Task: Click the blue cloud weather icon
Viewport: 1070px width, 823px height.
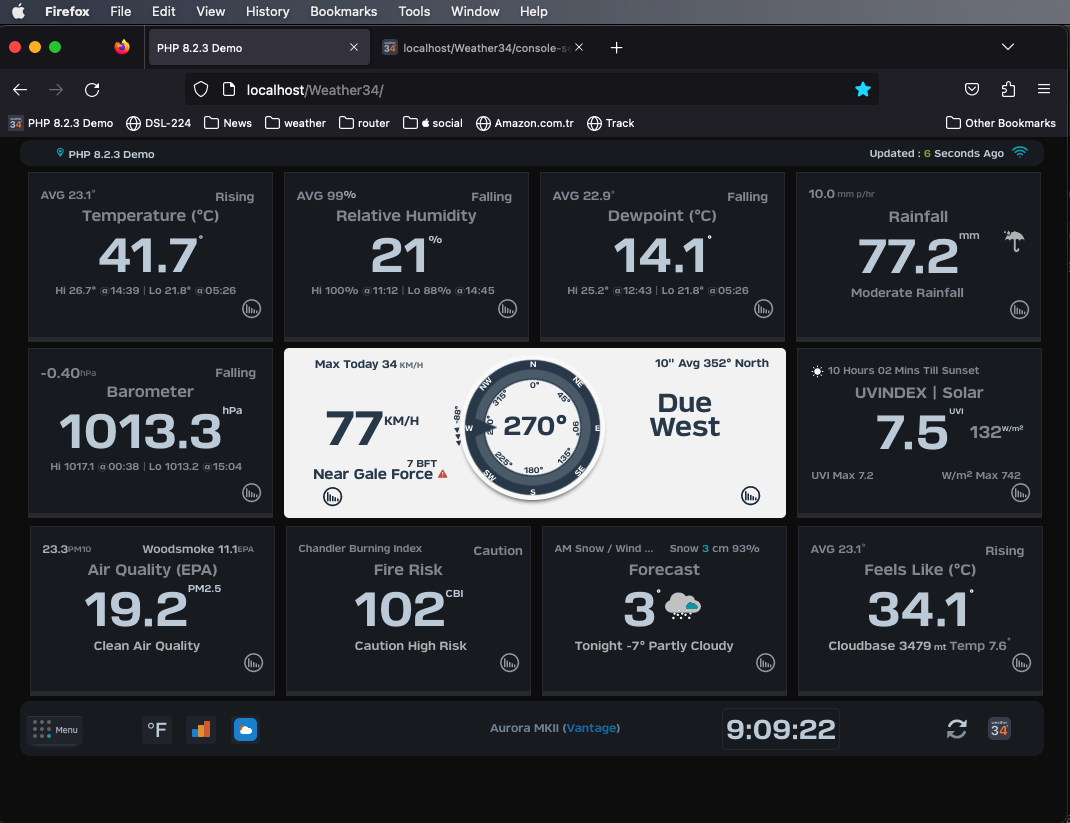Action: [246, 730]
